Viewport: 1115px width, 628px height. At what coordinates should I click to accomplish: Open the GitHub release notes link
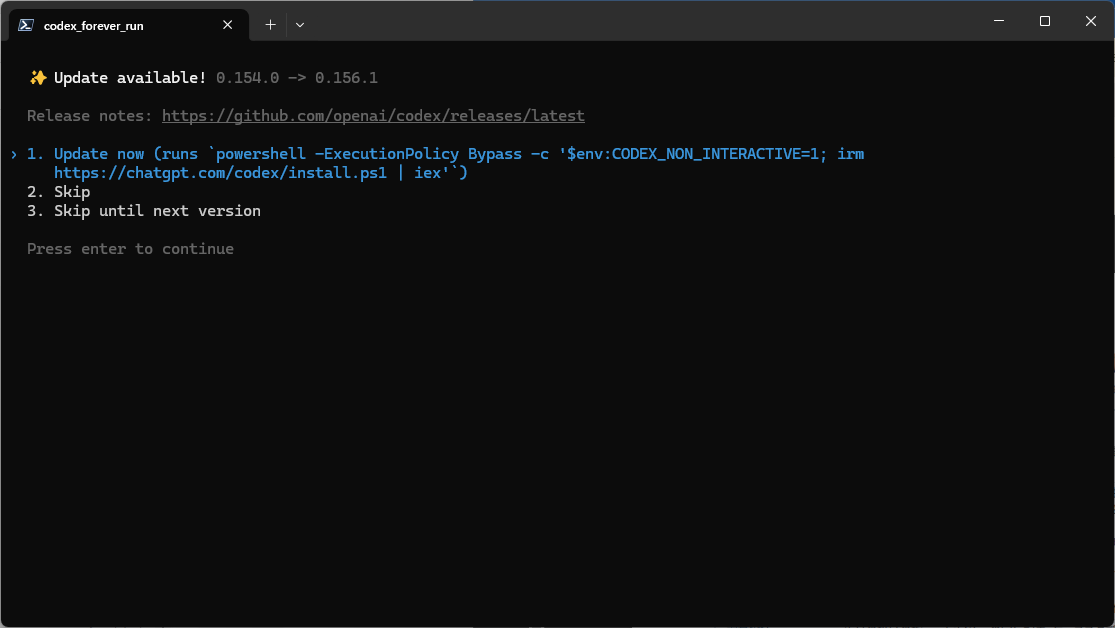point(373,116)
